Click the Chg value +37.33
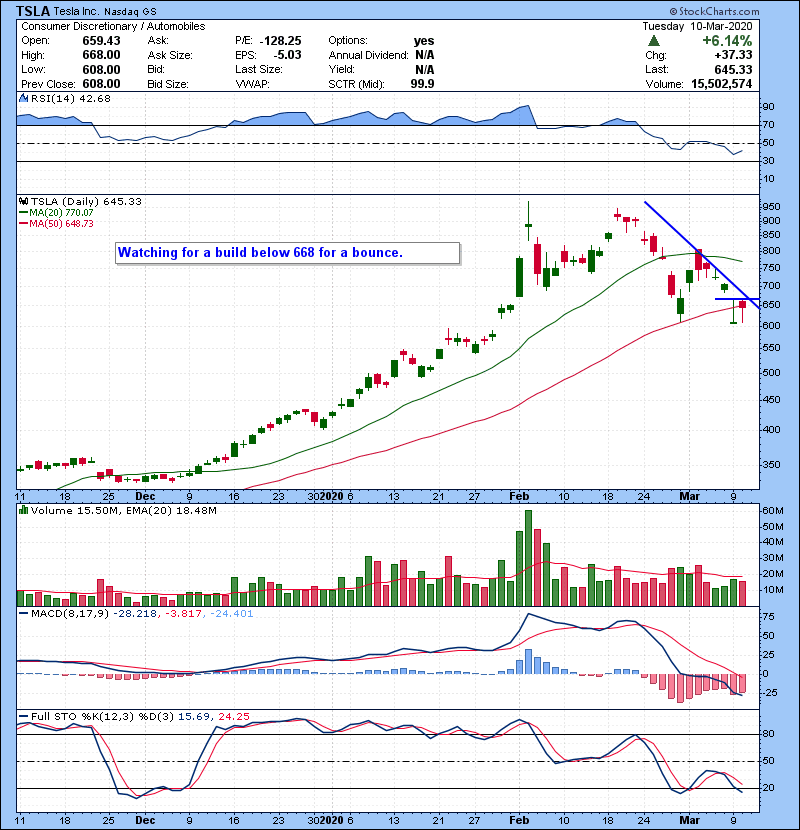 [733, 55]
